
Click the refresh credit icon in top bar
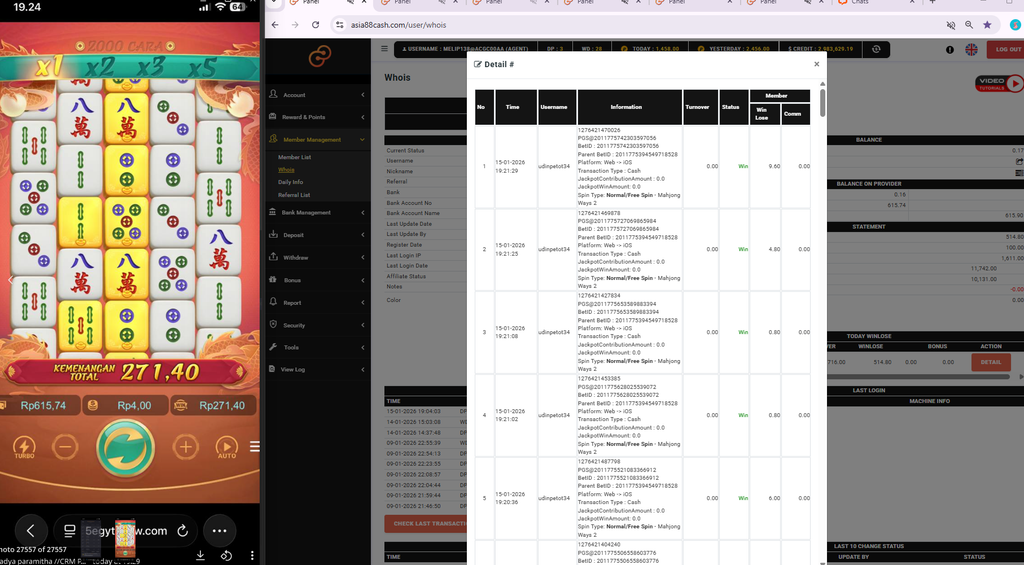[x=876, y=49]
